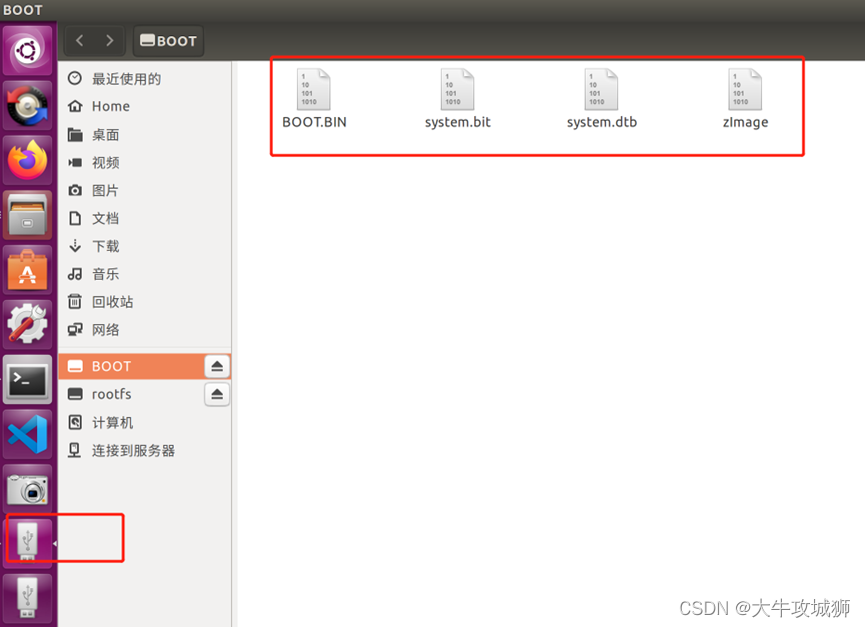Click the BOOT.BIN file name label
Image resolution: width=865 pixels, height=627 pixels.
tap(314, 122)
